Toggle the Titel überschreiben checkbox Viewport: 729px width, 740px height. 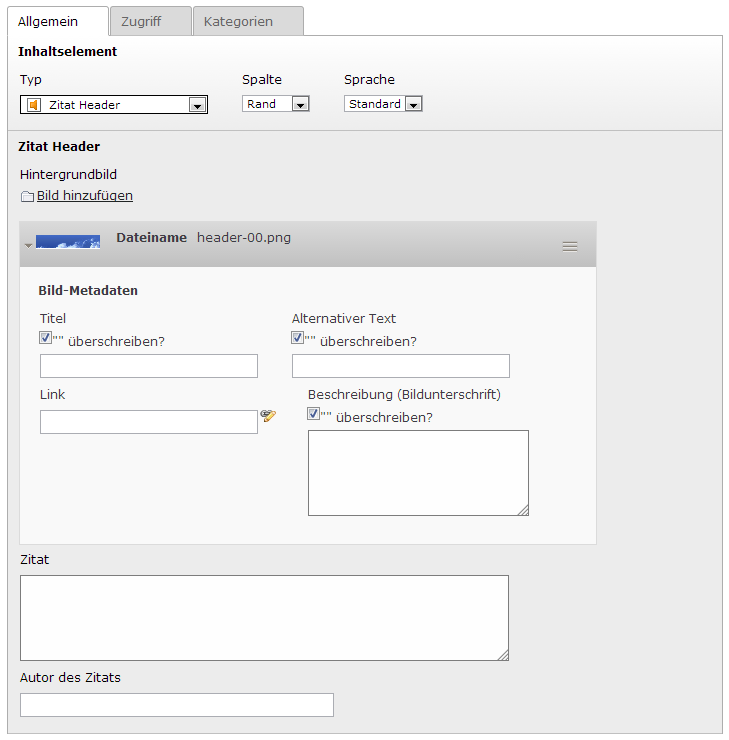click(x=46, y=338)
